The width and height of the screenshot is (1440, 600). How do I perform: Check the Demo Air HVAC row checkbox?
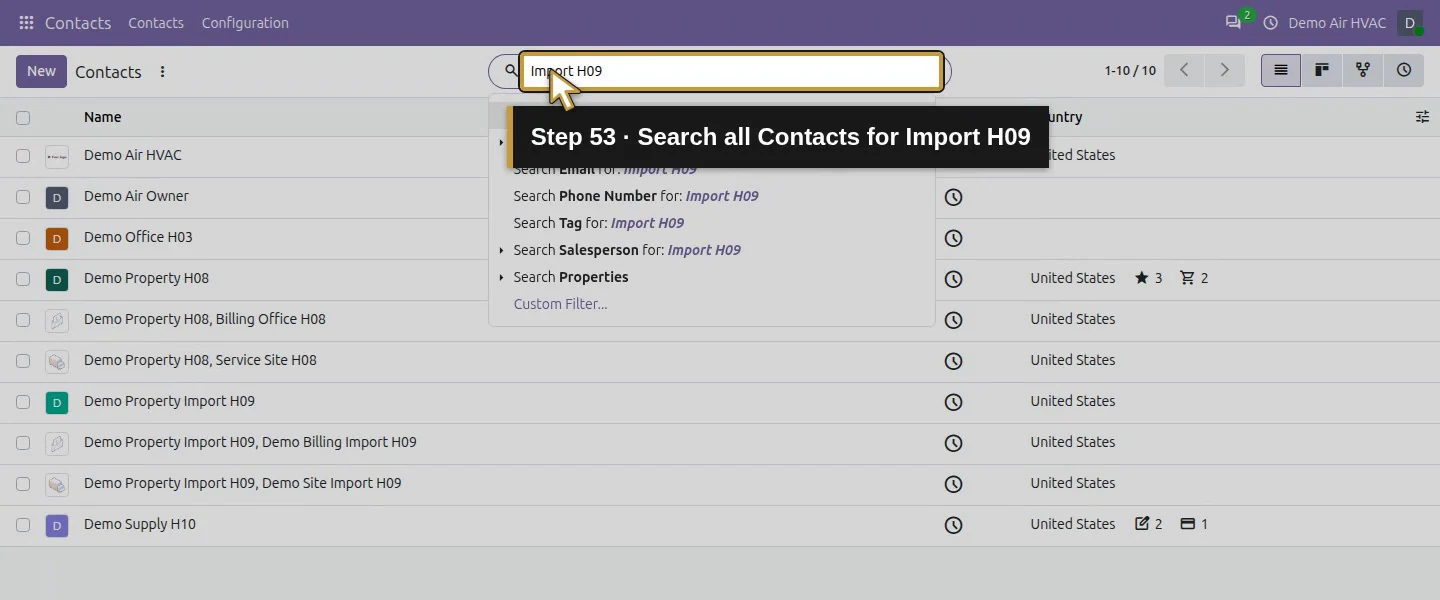click(23, 155)
